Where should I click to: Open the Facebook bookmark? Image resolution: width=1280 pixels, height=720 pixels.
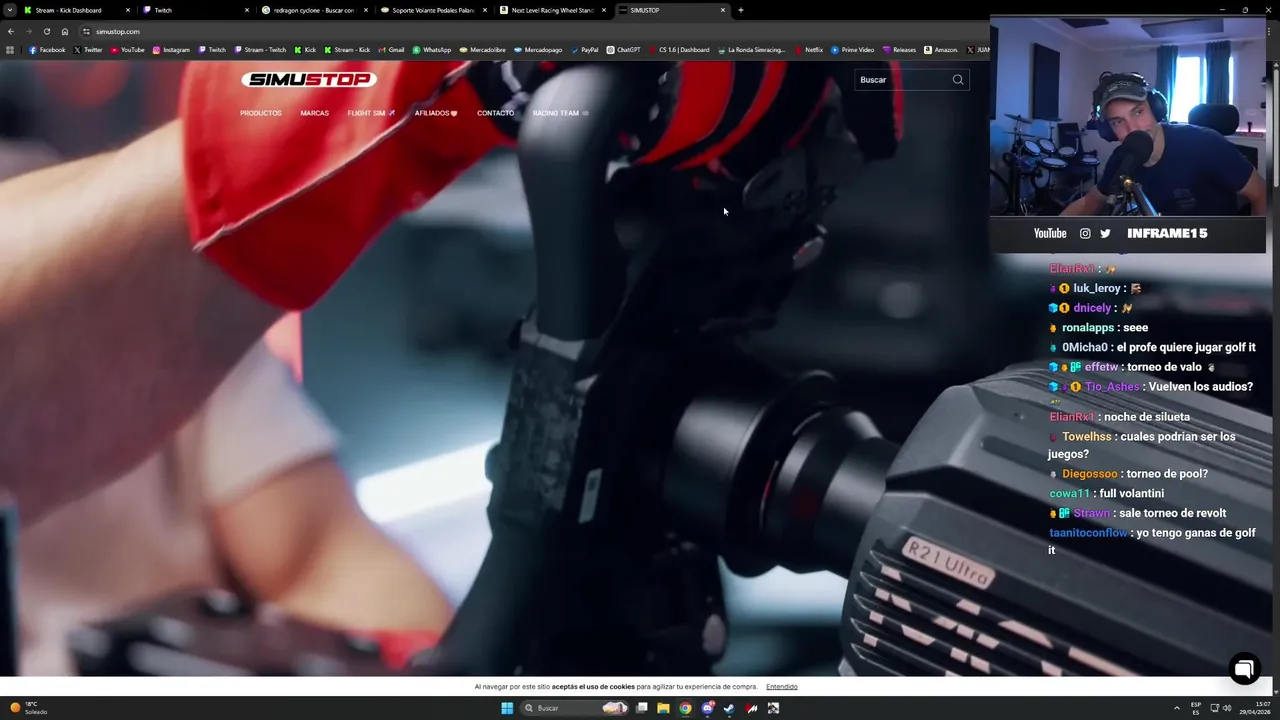coord(47,49)
